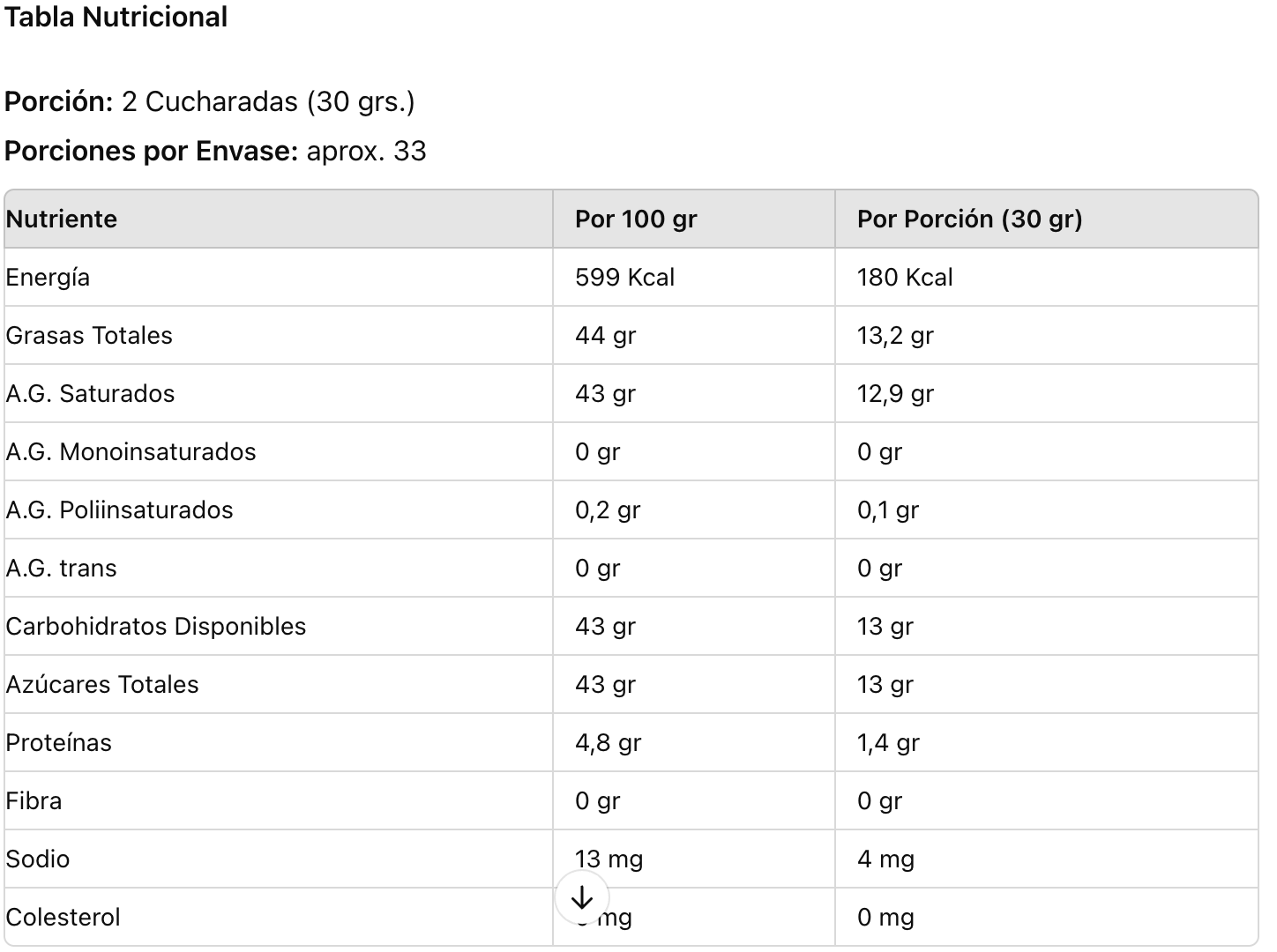Click the 4,8 gr protein value
This screenshot has width=1277, height=952.
point(608,742)
